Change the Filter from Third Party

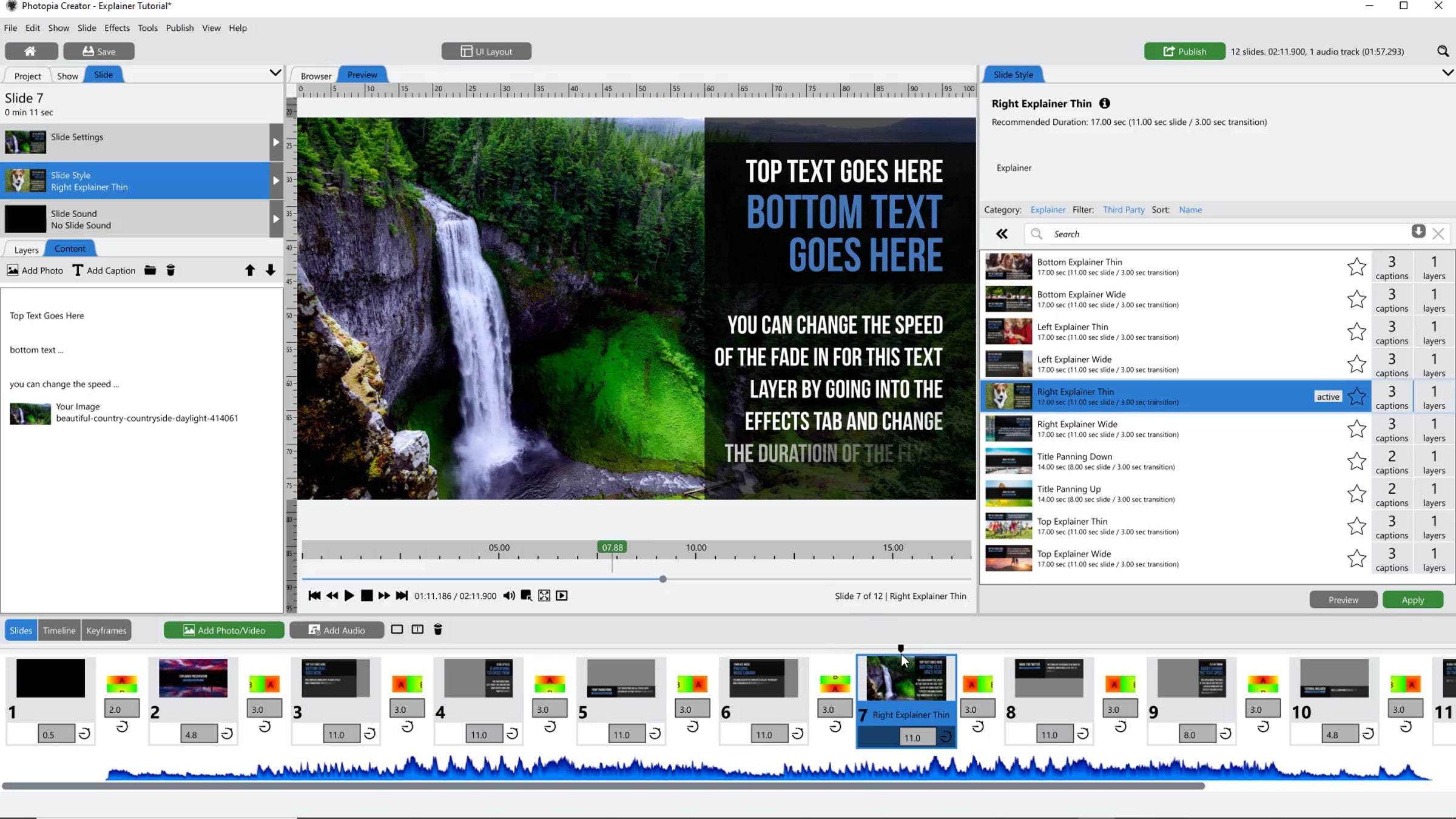(x=1124, y=210)
